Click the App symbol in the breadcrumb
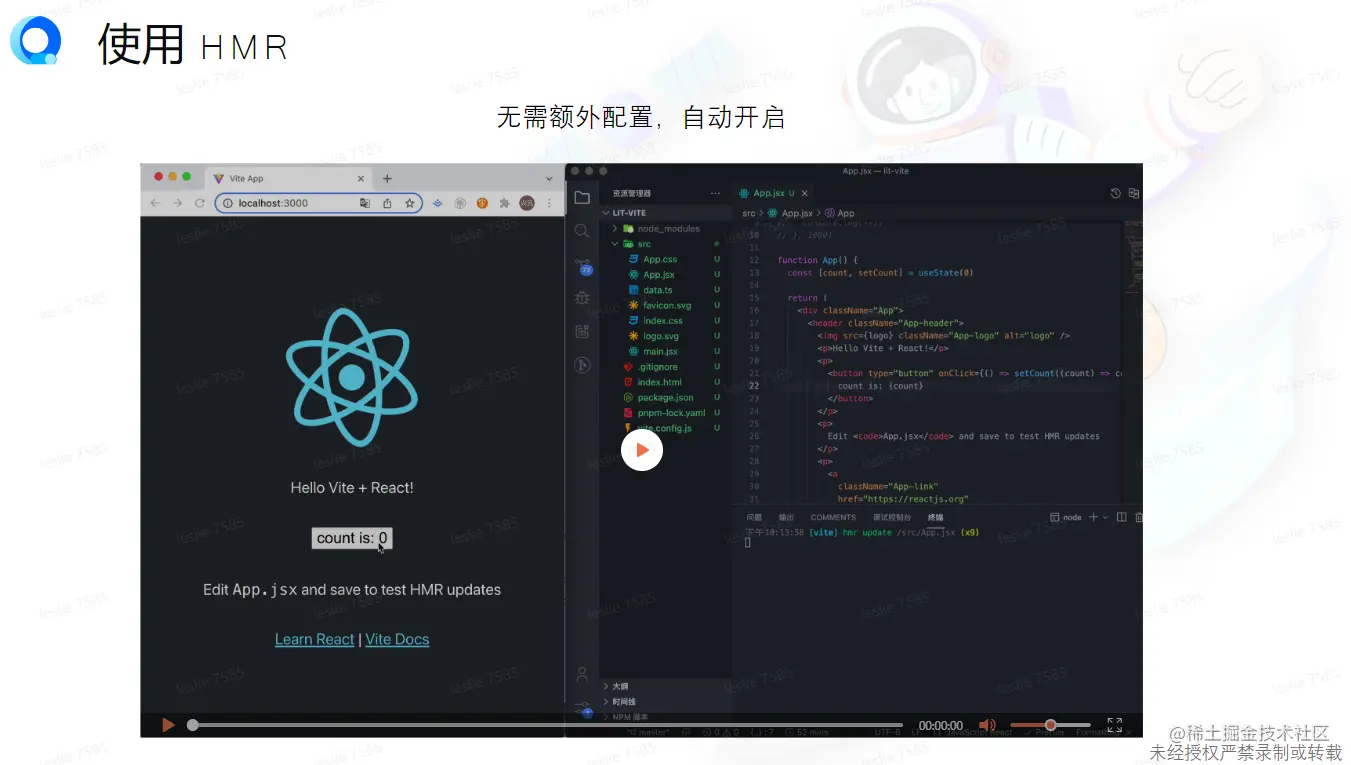 (x=840, y=213)
